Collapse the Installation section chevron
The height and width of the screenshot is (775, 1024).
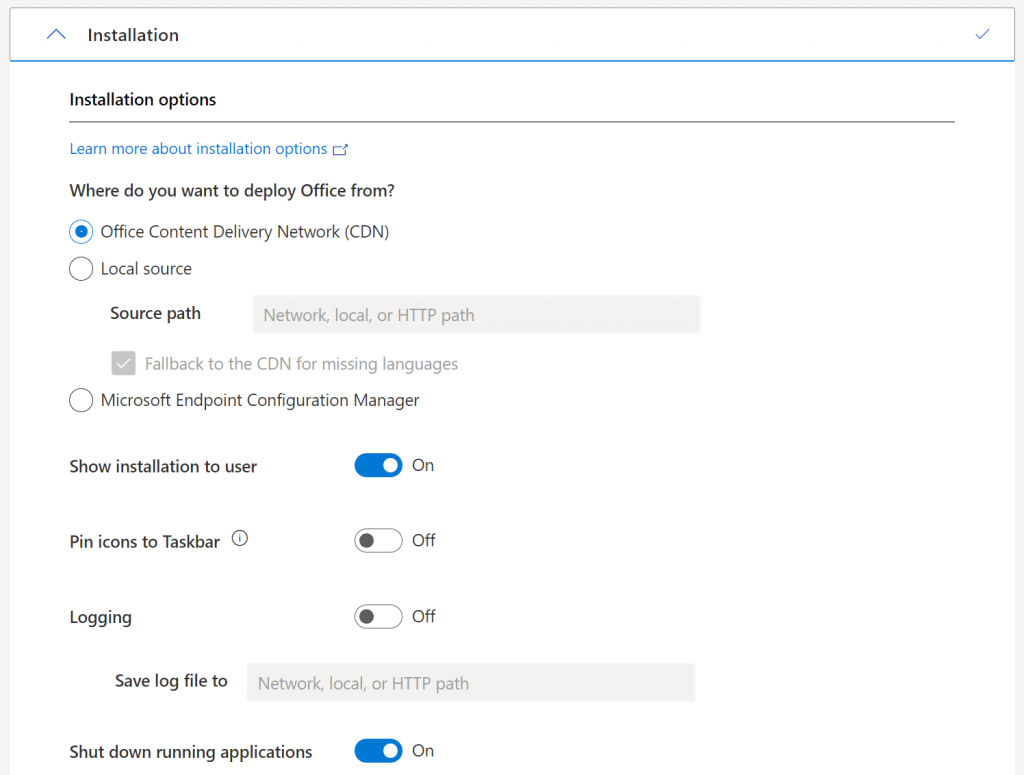[x=56, y=35]
